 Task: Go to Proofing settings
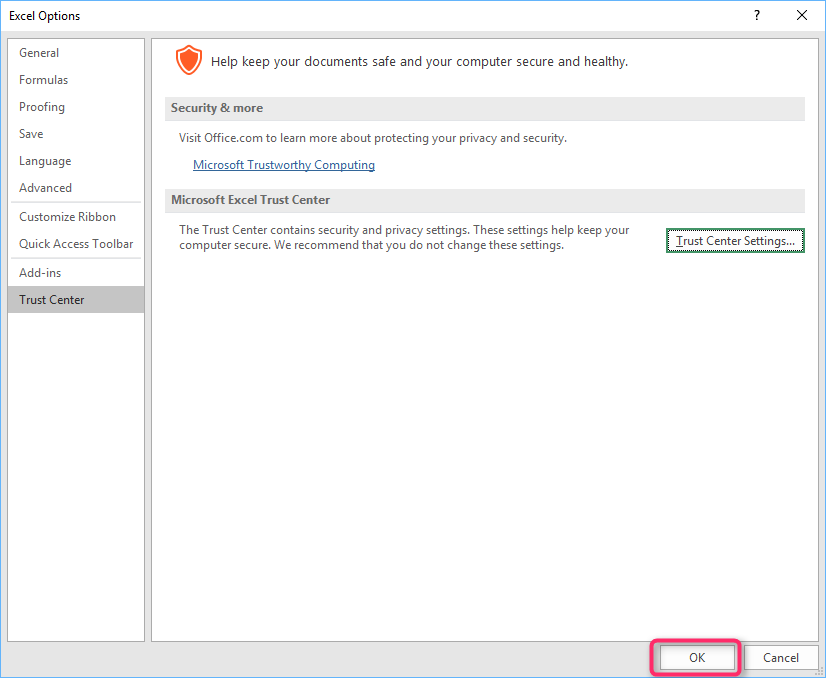(76, 107)
